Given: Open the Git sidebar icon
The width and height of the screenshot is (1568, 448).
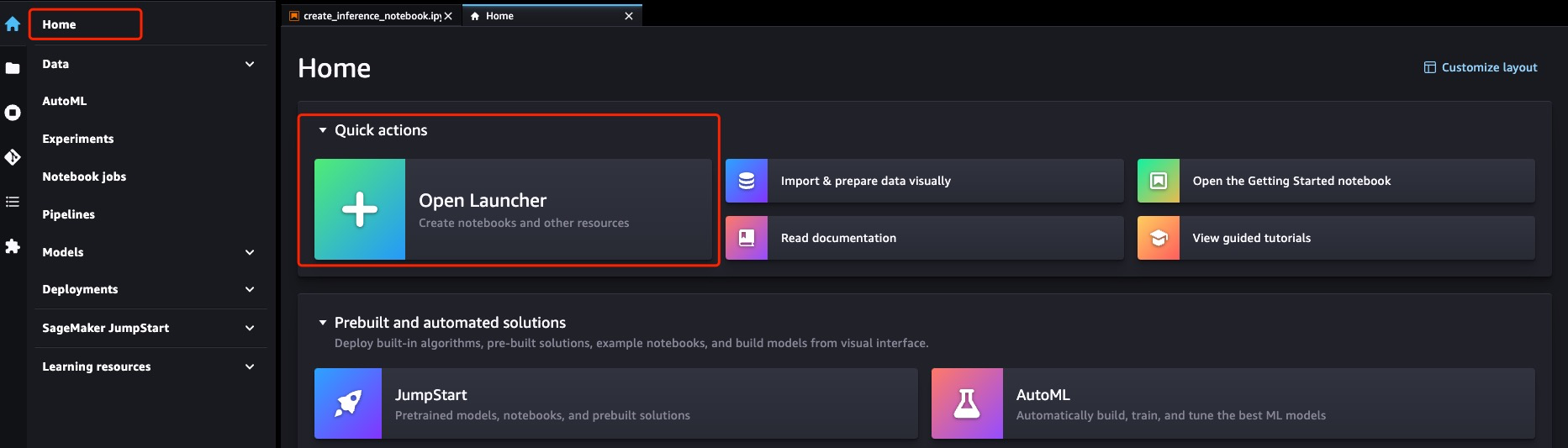Looking at the screenshot, I should (x=13, y=157).
